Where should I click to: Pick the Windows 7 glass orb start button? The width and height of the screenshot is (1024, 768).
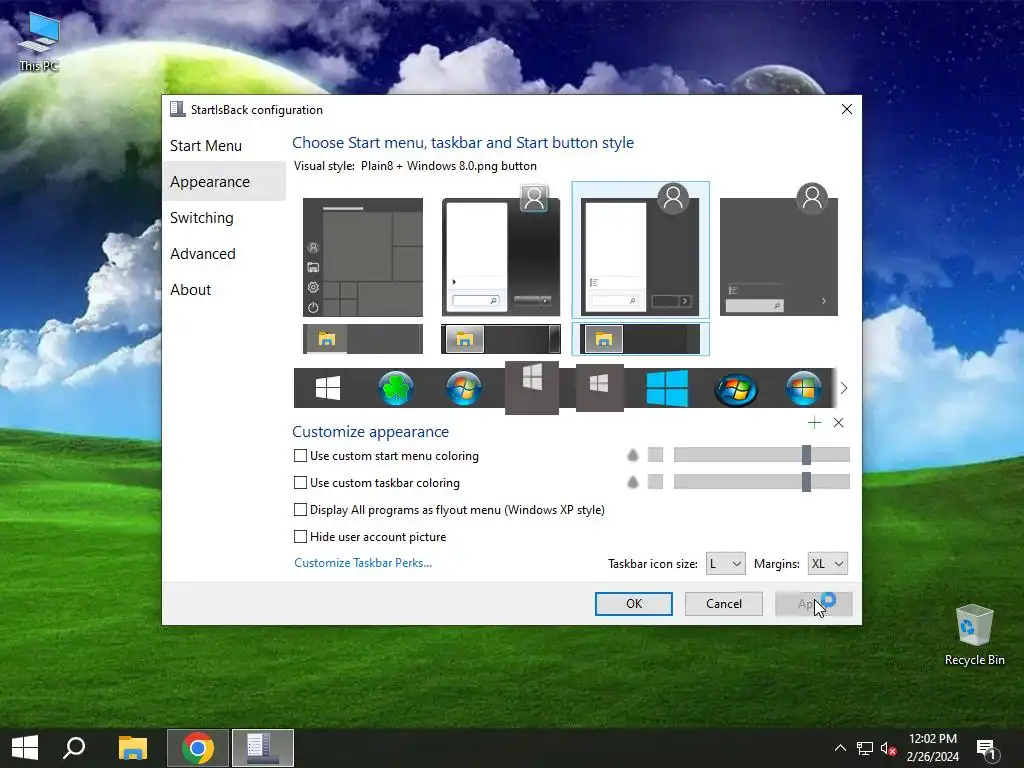click(x=464, y=388)
